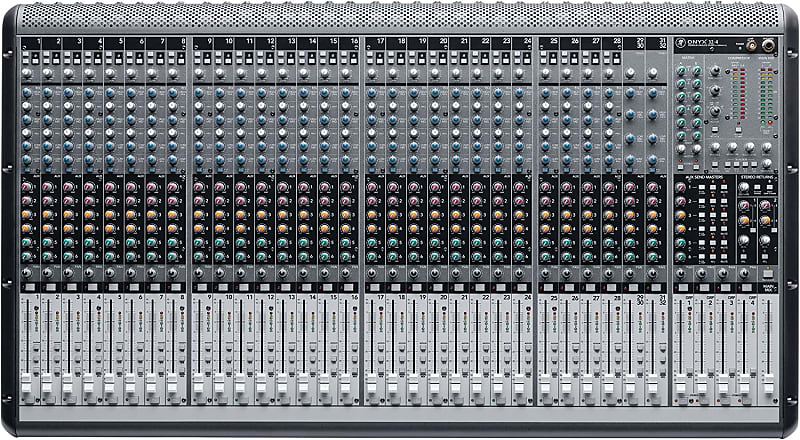Select the ONYX 32·4 model label

(701, 43)
